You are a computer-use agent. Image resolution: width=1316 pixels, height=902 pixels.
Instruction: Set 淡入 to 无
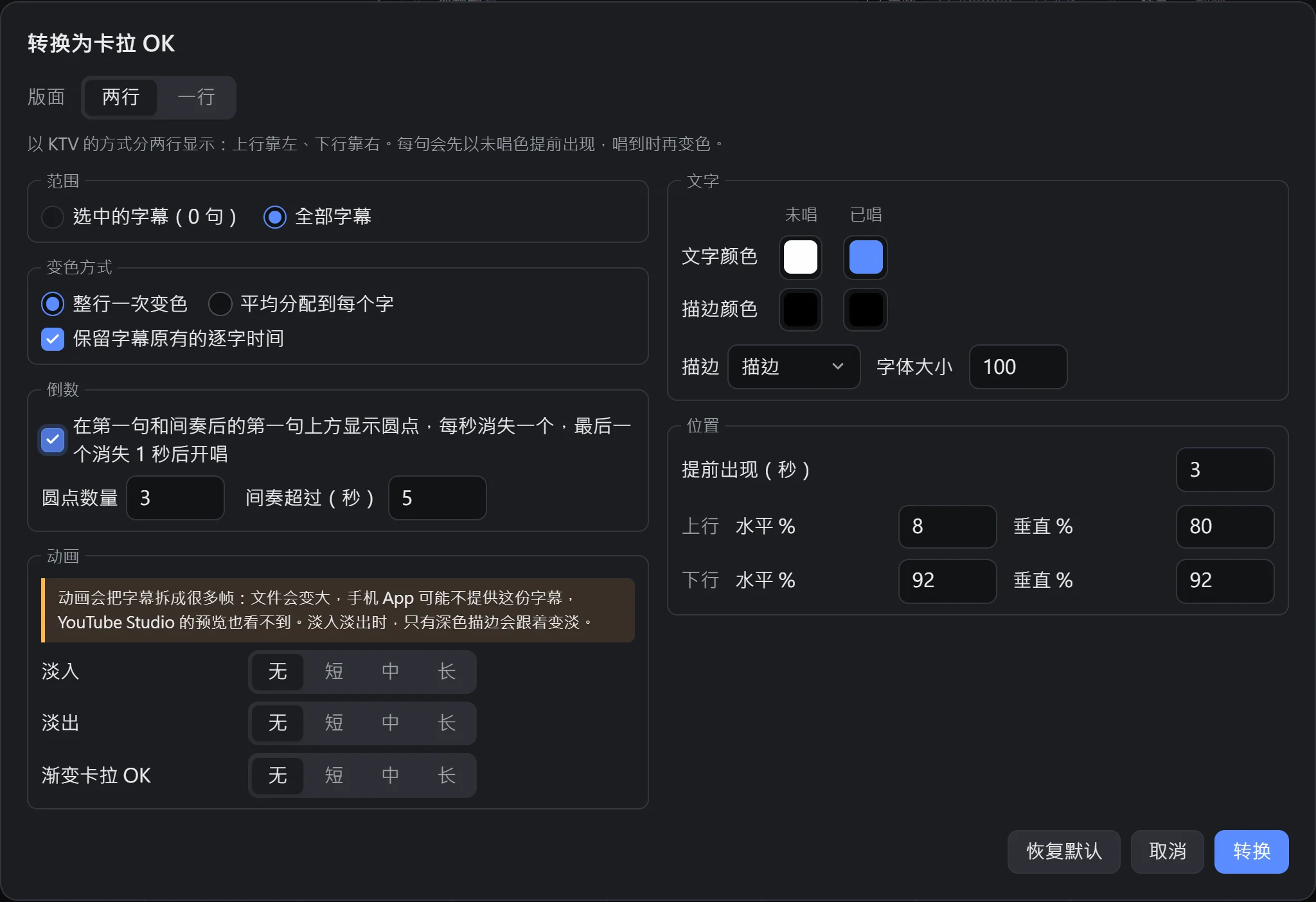tap(278, 671)
